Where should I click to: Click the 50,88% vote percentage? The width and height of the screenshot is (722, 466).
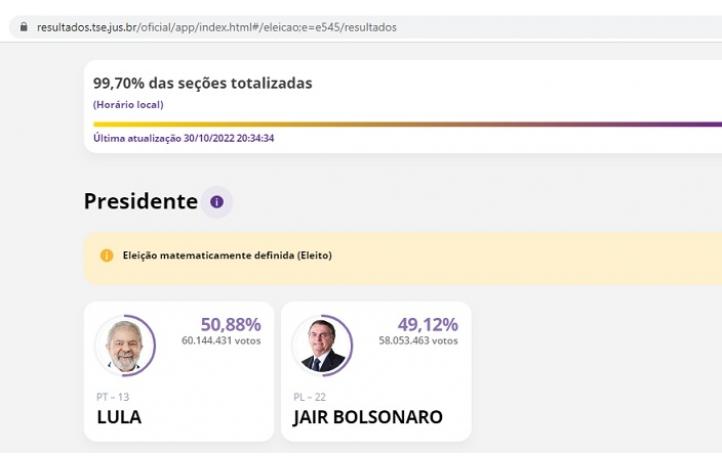(231, 325)
